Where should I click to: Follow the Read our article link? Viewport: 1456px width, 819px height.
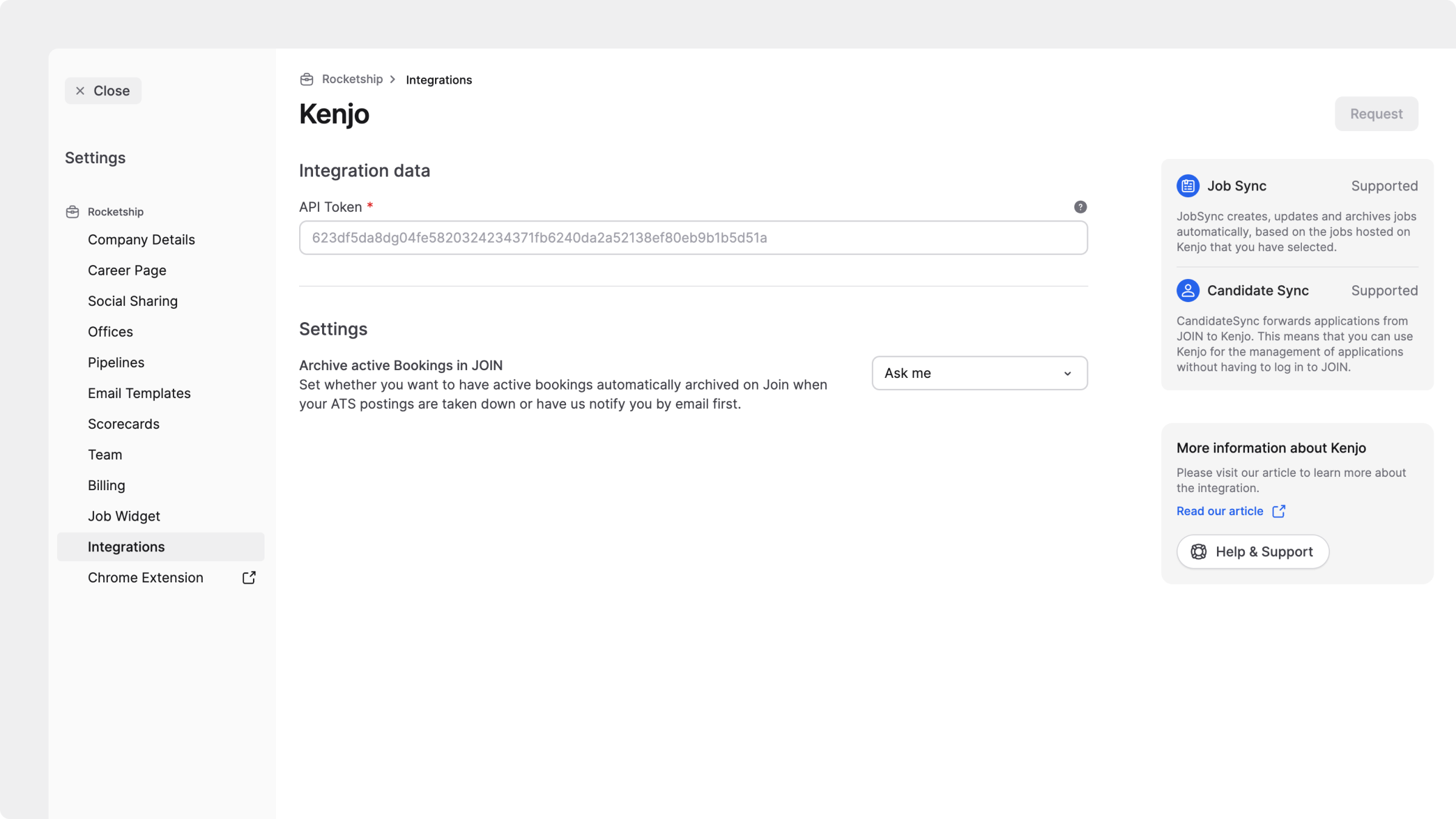tap(1219, 511)
